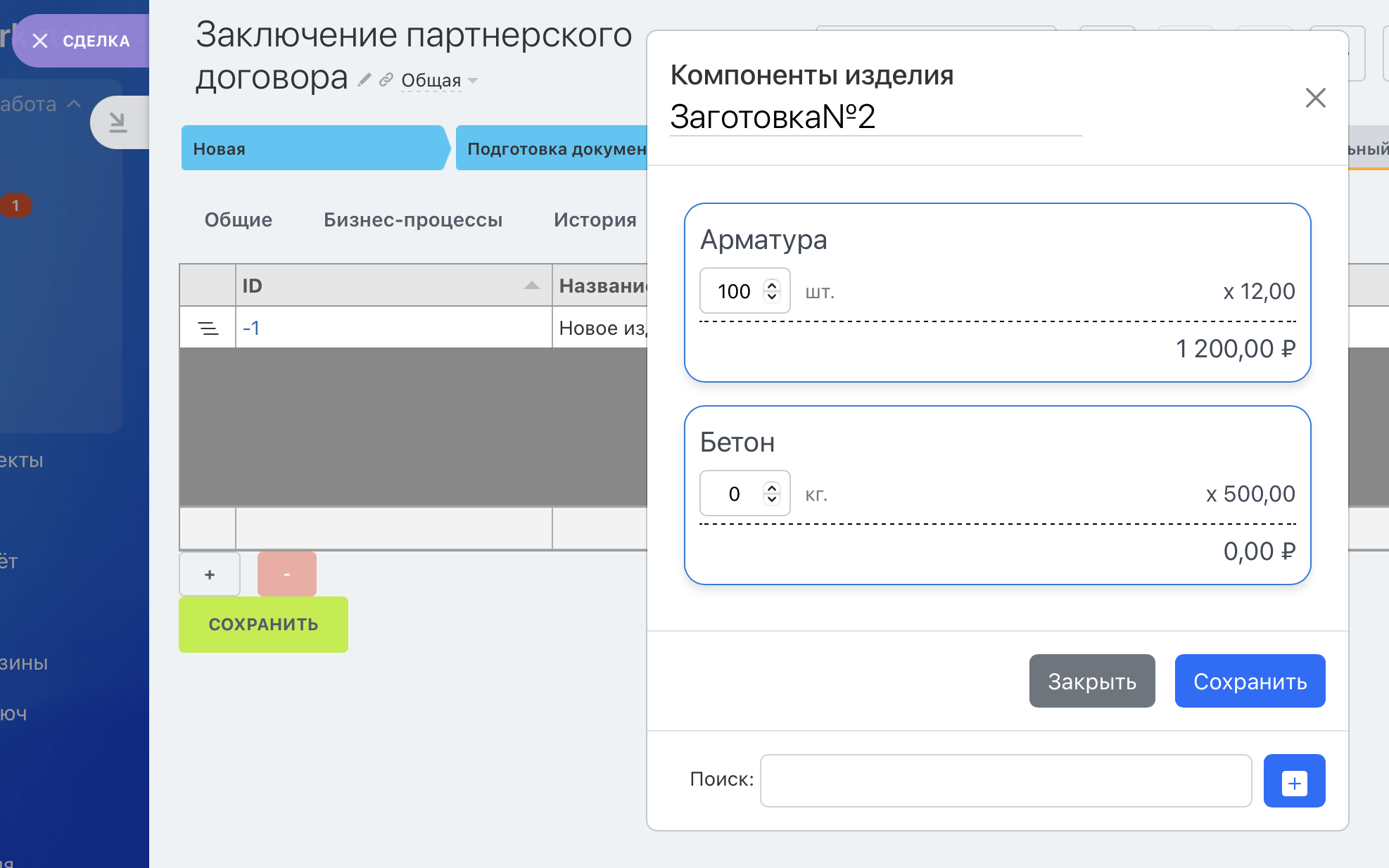Switch to the Бизнес-процессы tab
Screen dimensions: 1389x868
(413, 219)
